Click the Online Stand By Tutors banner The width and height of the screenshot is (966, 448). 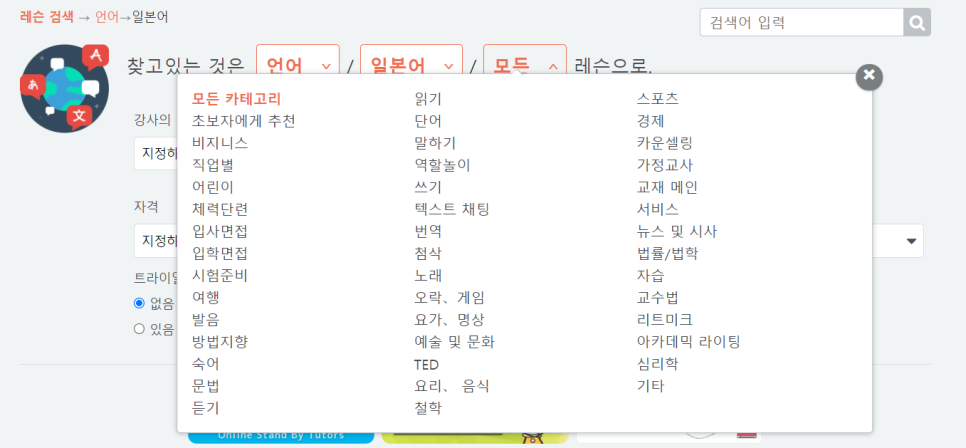pyautogui.click(x=281, y=438)
